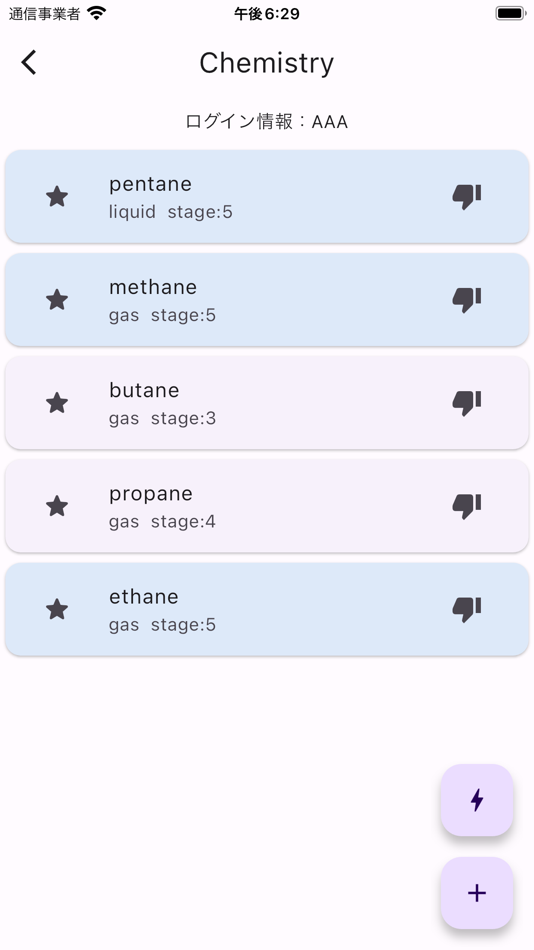The height and width of the screenshot is (950, 534).
Task: Tap the thumbs-down icon for propane
Action: [467, 506]
